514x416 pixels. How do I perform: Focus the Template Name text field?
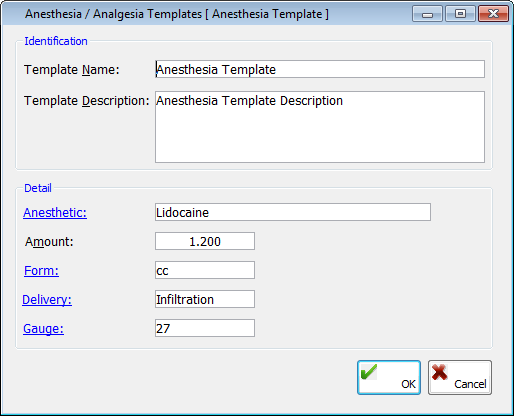(x=320, y=69)
